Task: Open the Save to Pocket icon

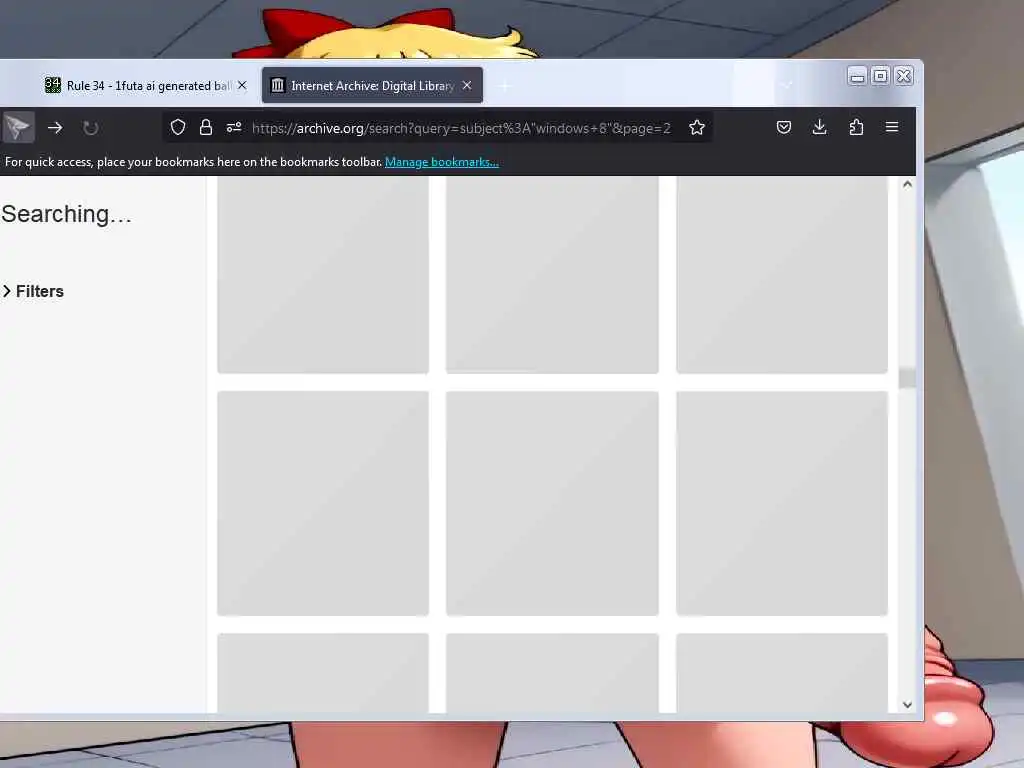Action: pos(784,127)
